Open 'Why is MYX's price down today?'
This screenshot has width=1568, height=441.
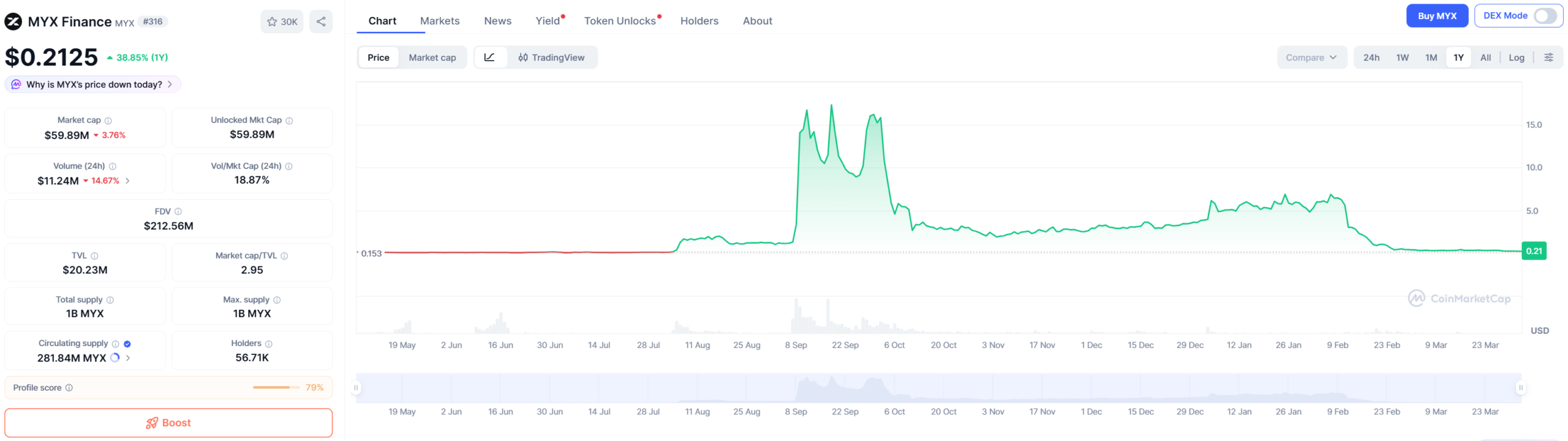pos(93,85)
